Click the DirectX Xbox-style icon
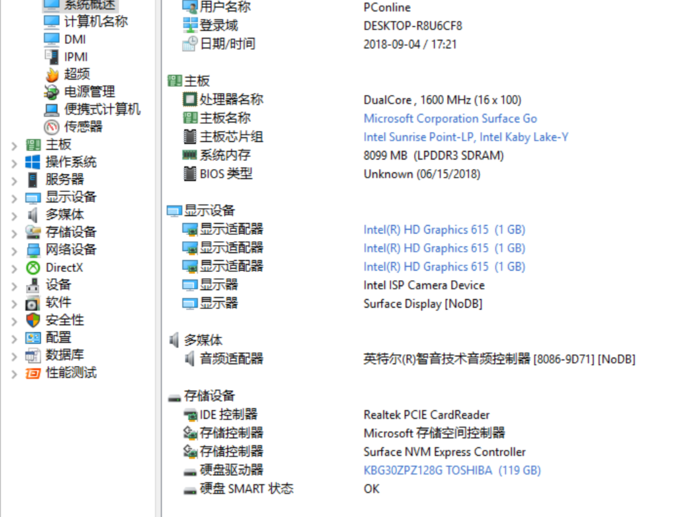 pos(33,267)
